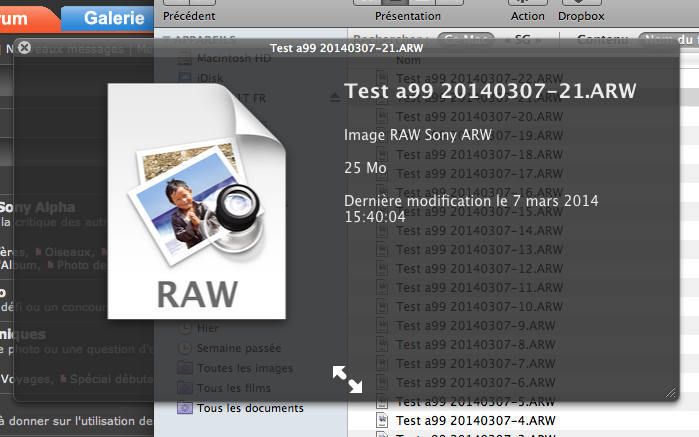The width and height of the screenshot is (699, 437).
Task: Open the Spécial débutants link in browser
Action: pos(111,379)
